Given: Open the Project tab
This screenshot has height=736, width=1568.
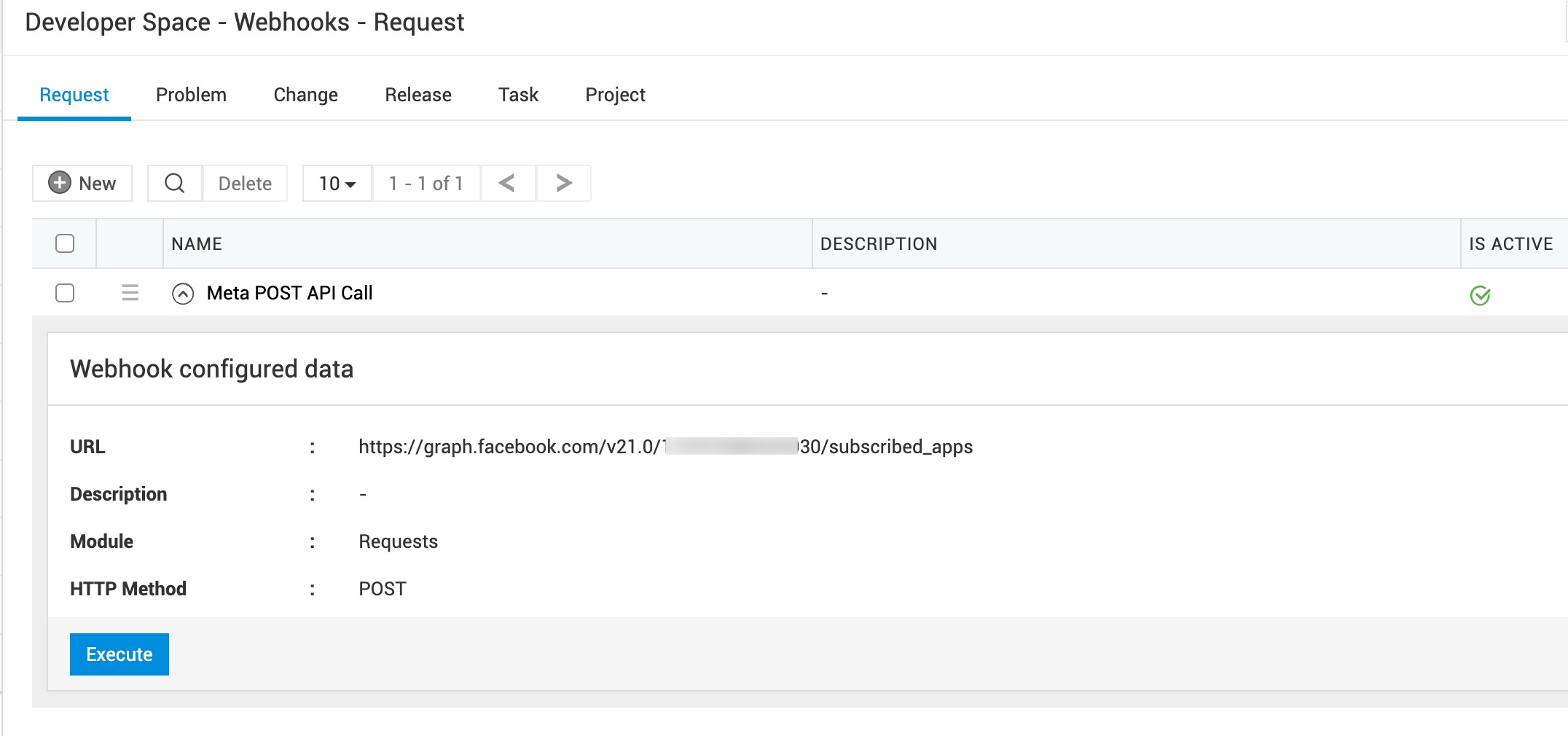Looking at the screenshot, I should point(615,95).
